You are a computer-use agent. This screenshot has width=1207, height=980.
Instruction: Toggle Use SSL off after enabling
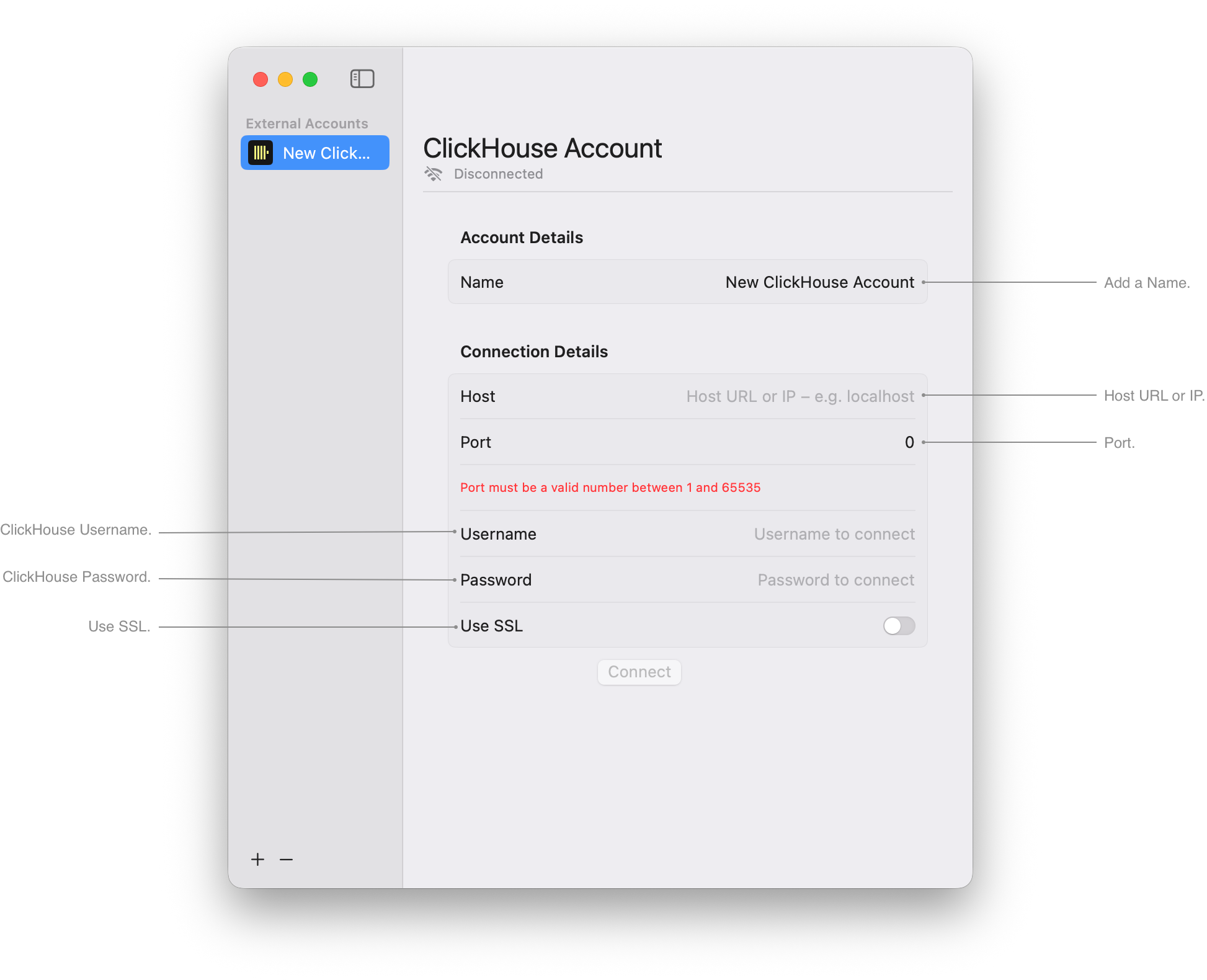coord(898,626)
